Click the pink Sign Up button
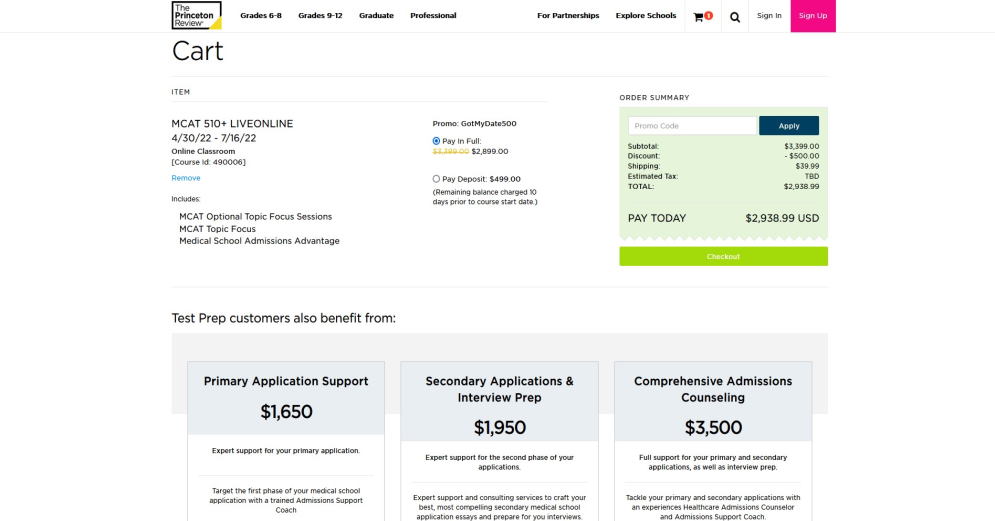995x521 pixels. click(812, 16)
